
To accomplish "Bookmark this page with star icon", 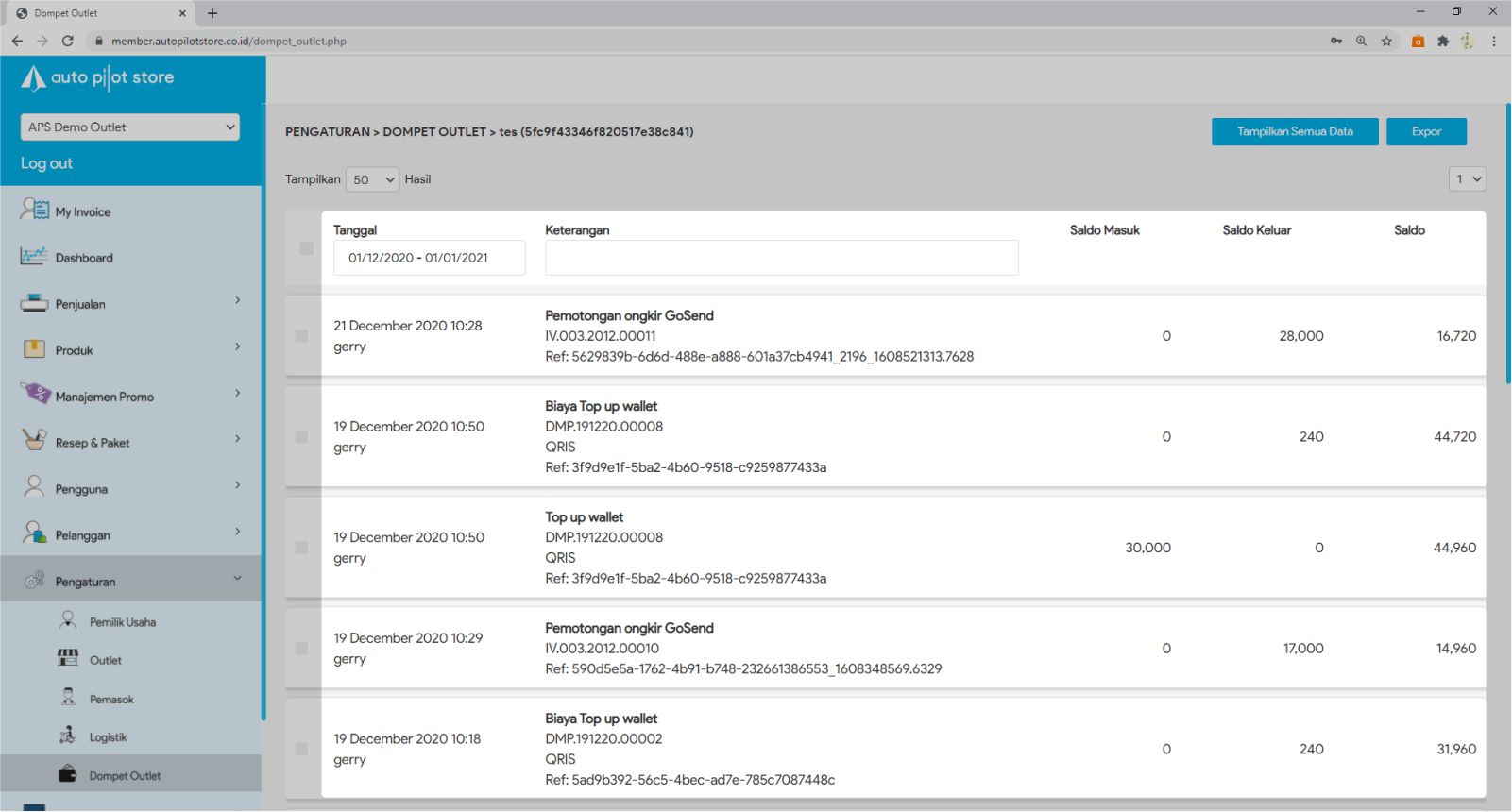I will (1386, 41).
